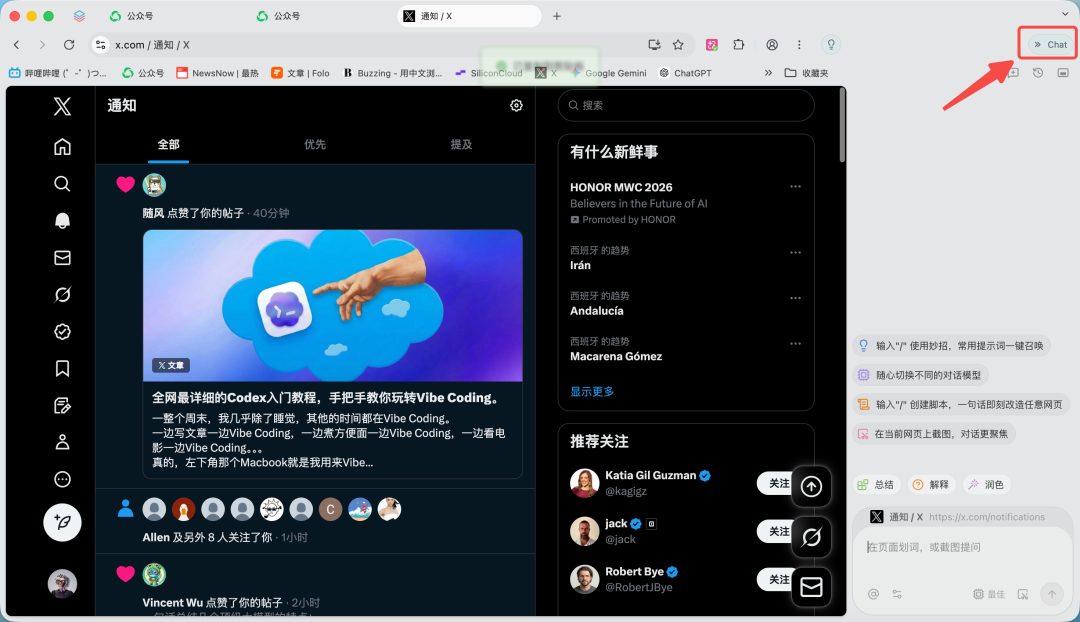The image size is (1080, 622).
Task: Select the Search magnifier icon on X
Action: [x=62, y=183]
